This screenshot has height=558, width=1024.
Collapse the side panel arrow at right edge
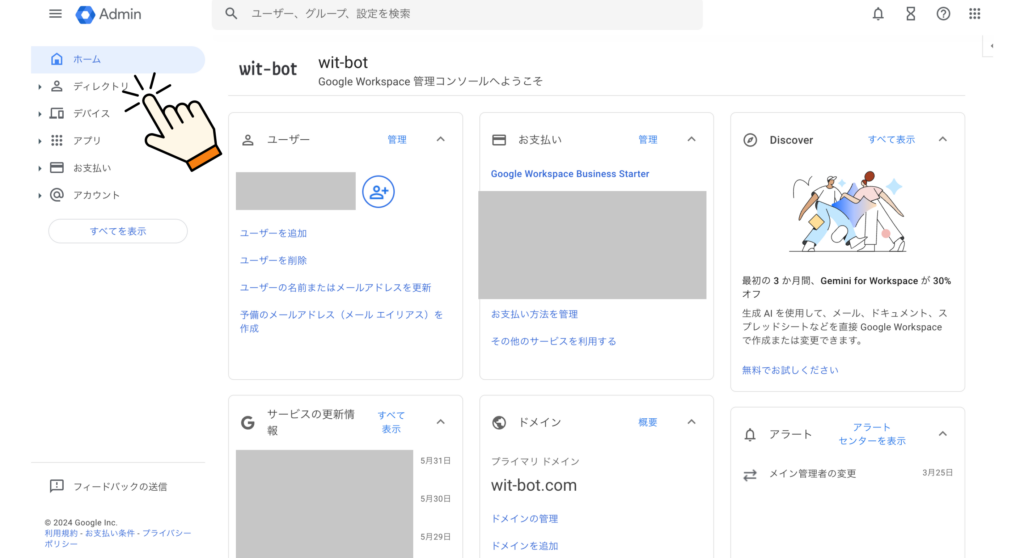pyautogui.click(x=991, y=46)
